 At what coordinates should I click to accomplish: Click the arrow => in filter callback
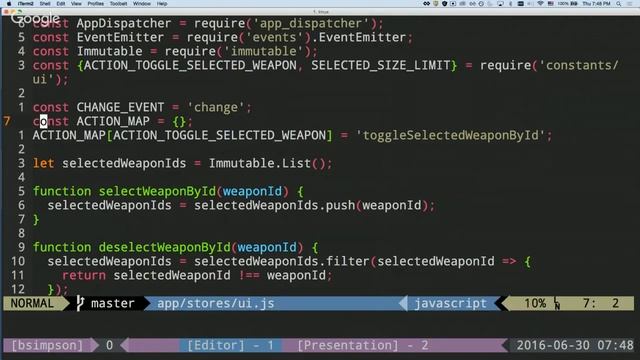point(509,261)
